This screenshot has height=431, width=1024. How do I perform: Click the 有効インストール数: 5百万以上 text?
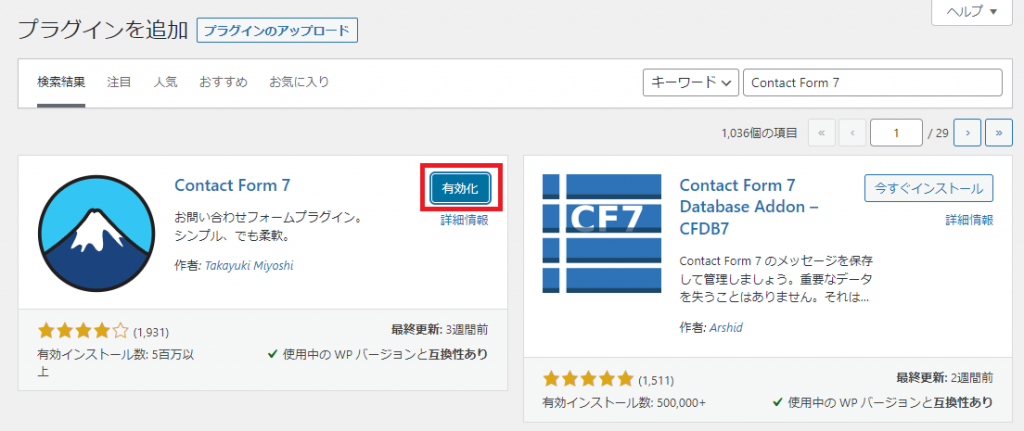[x=116, y=363]
